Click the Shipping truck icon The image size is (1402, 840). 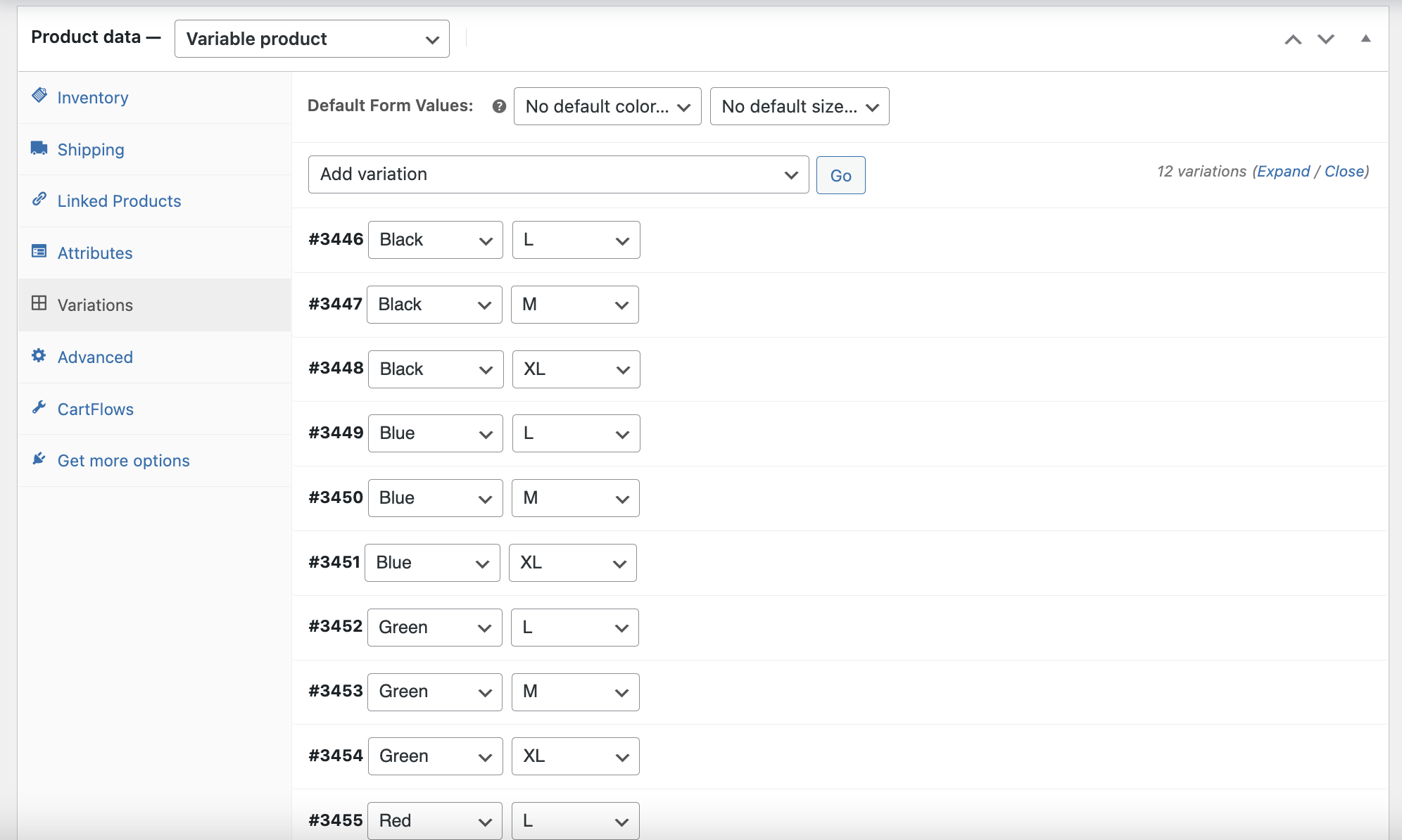click(x=39, y=148)
